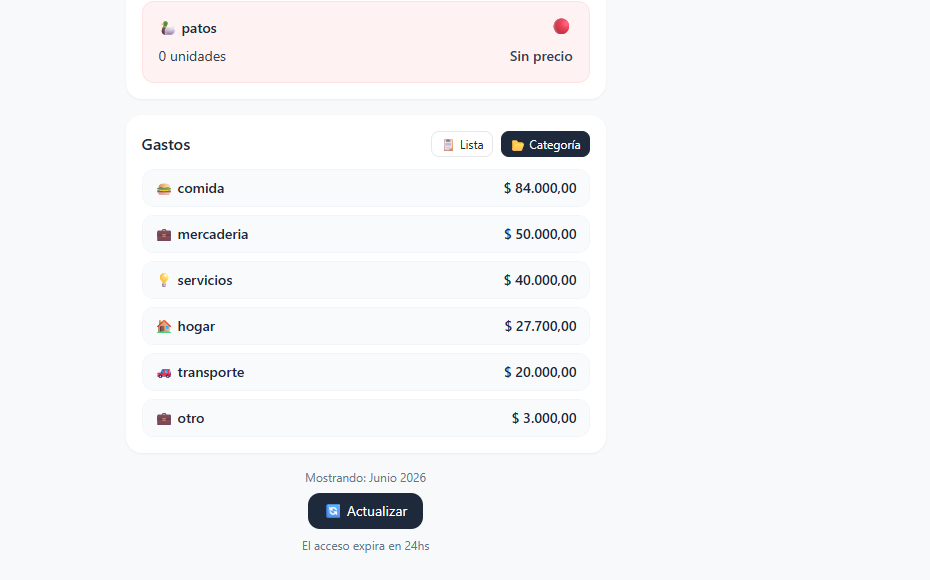Image resolution: width=930 pixels, height=580 pixels.
Task: Expand the mercaderia expense category row
Action: pos(366,234)
